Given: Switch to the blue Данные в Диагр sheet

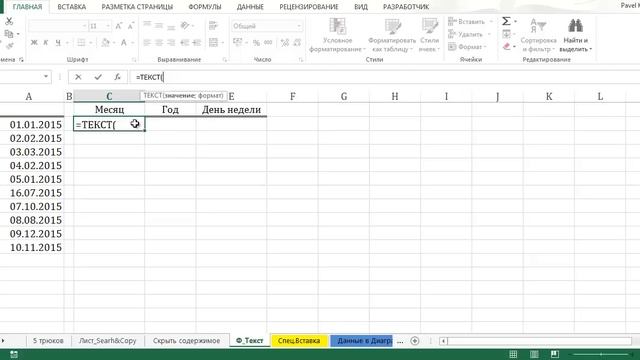Looking at the screenshot, I should tap(362, 341).
